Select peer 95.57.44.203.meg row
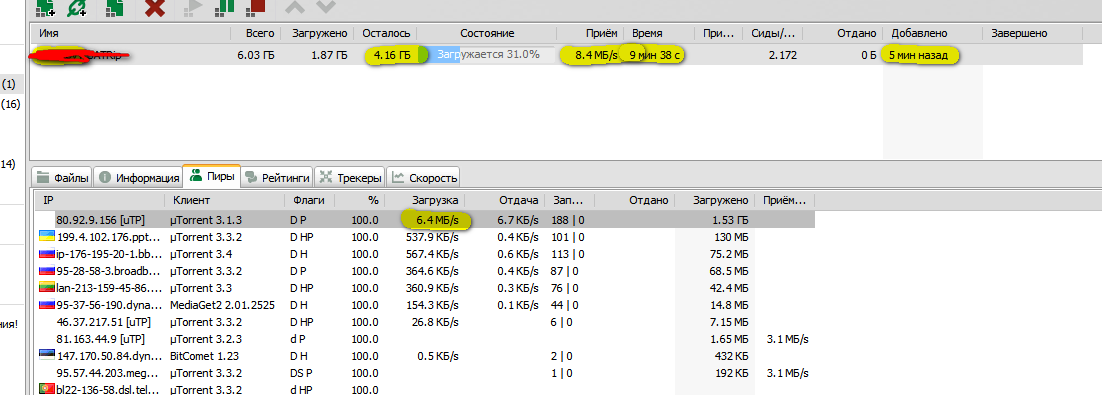 coord(425,373)
